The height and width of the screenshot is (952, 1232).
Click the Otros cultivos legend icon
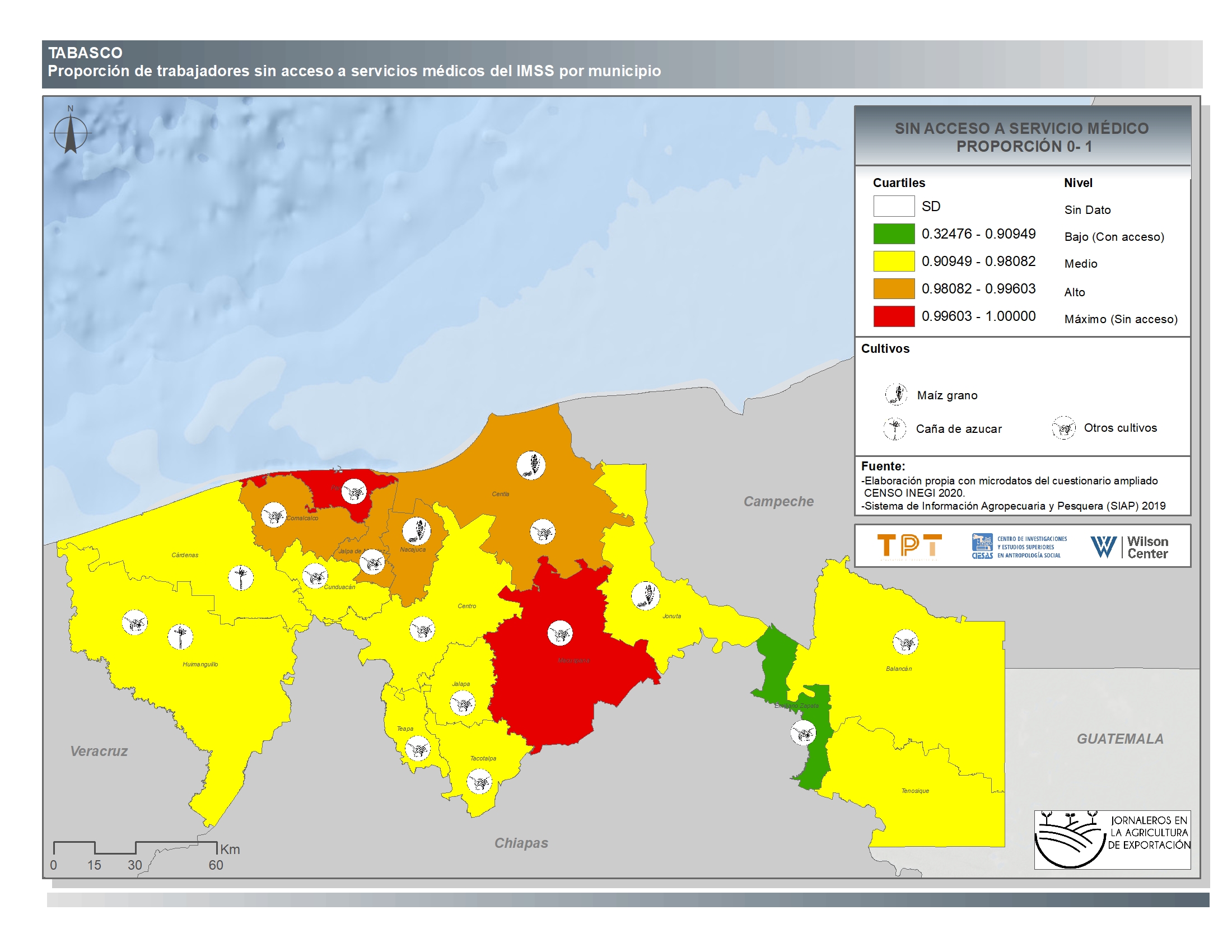(x=1064, y=428)
